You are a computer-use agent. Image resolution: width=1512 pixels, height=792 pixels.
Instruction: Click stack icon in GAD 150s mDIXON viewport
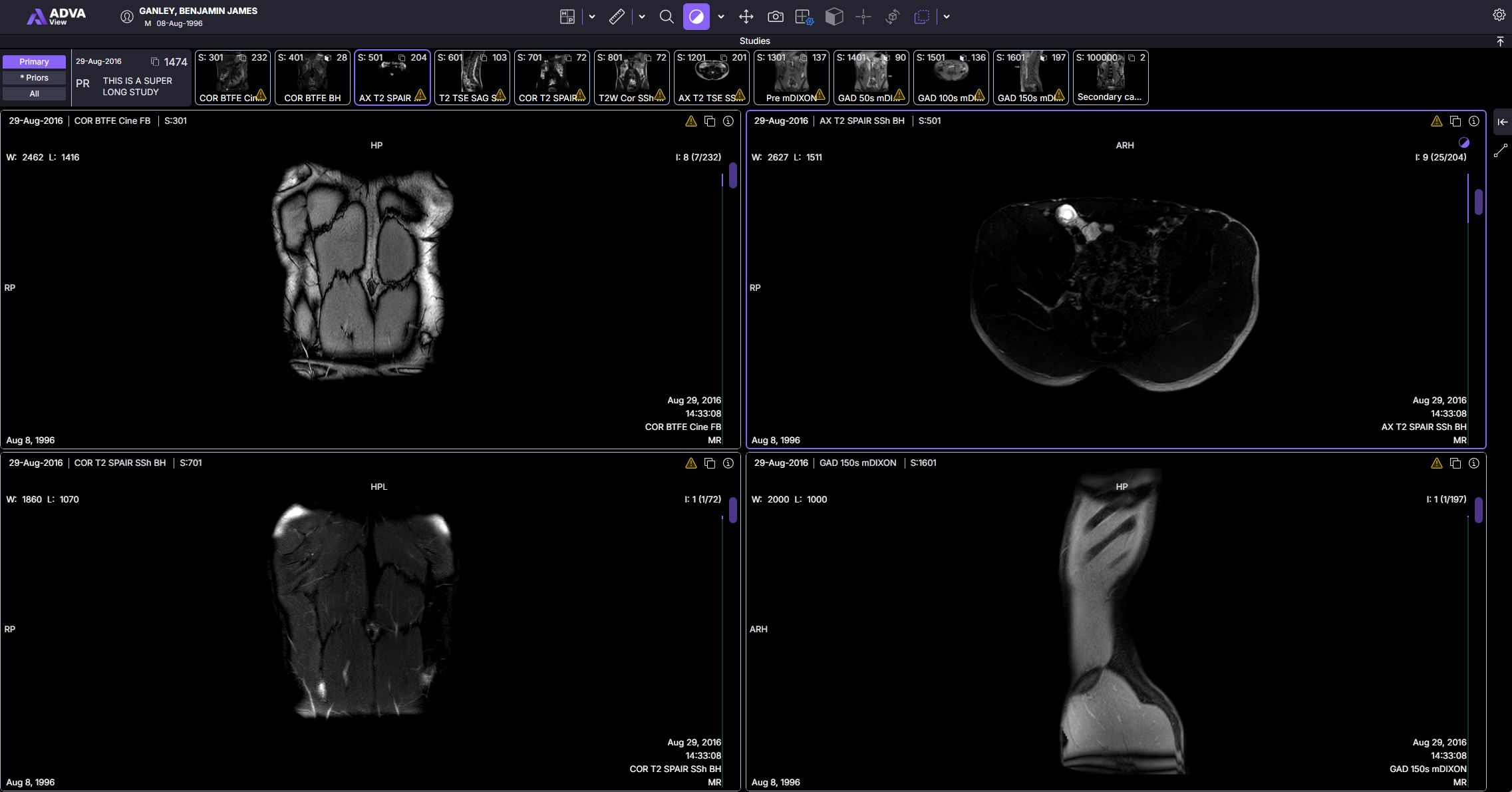1455,463
